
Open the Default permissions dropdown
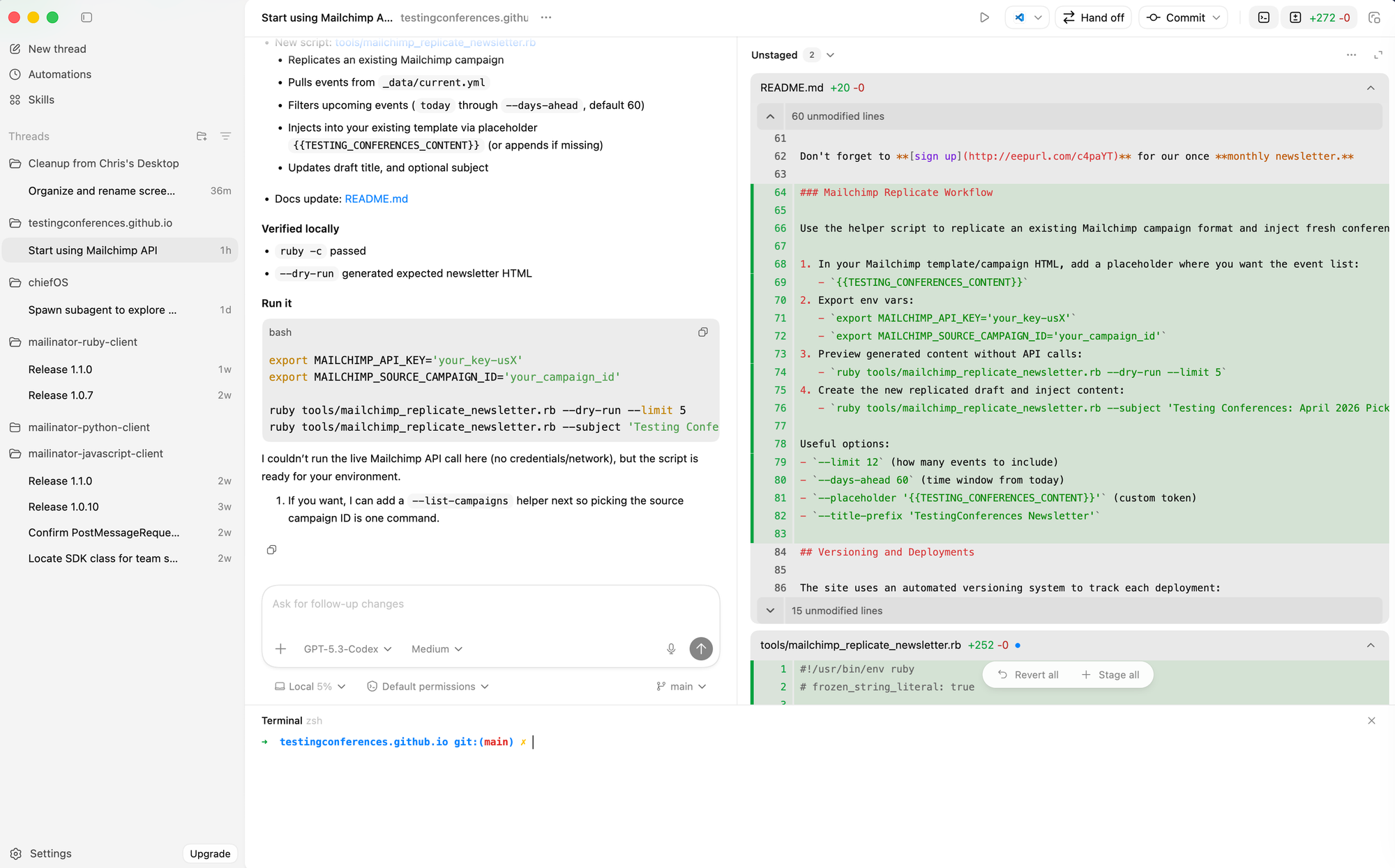click(428, 687)
